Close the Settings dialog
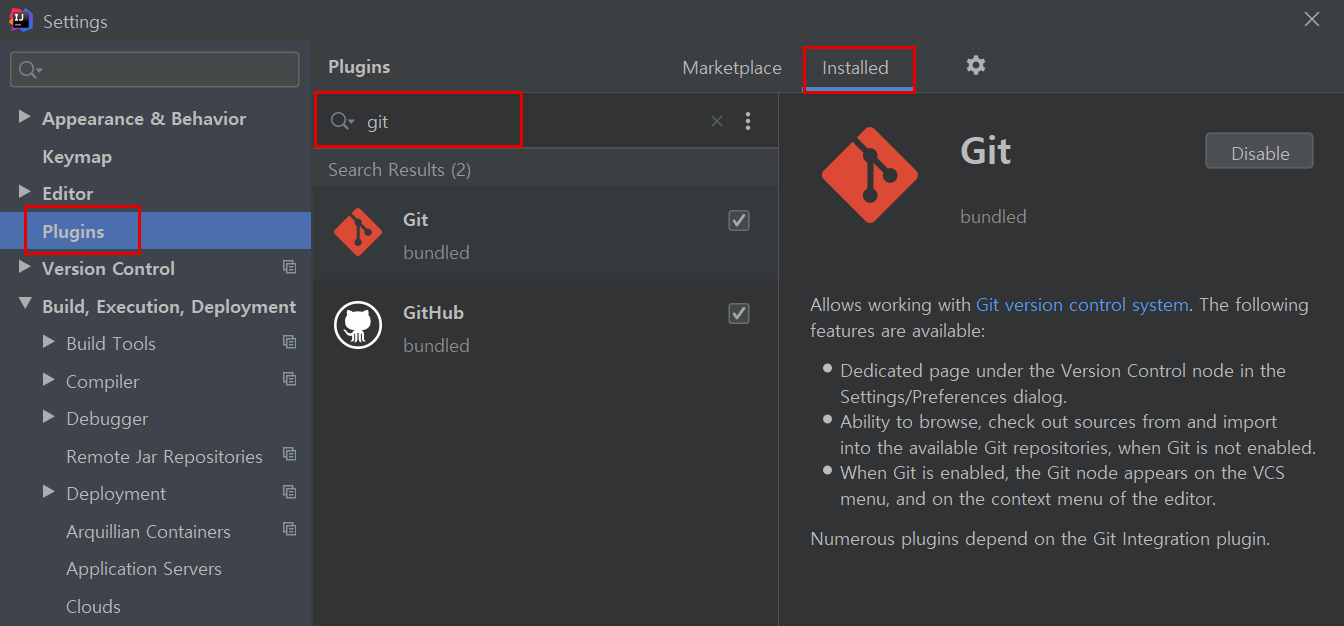This screenshot has height=626, width=1344. pyautogui.click(x=1312, y=19)
